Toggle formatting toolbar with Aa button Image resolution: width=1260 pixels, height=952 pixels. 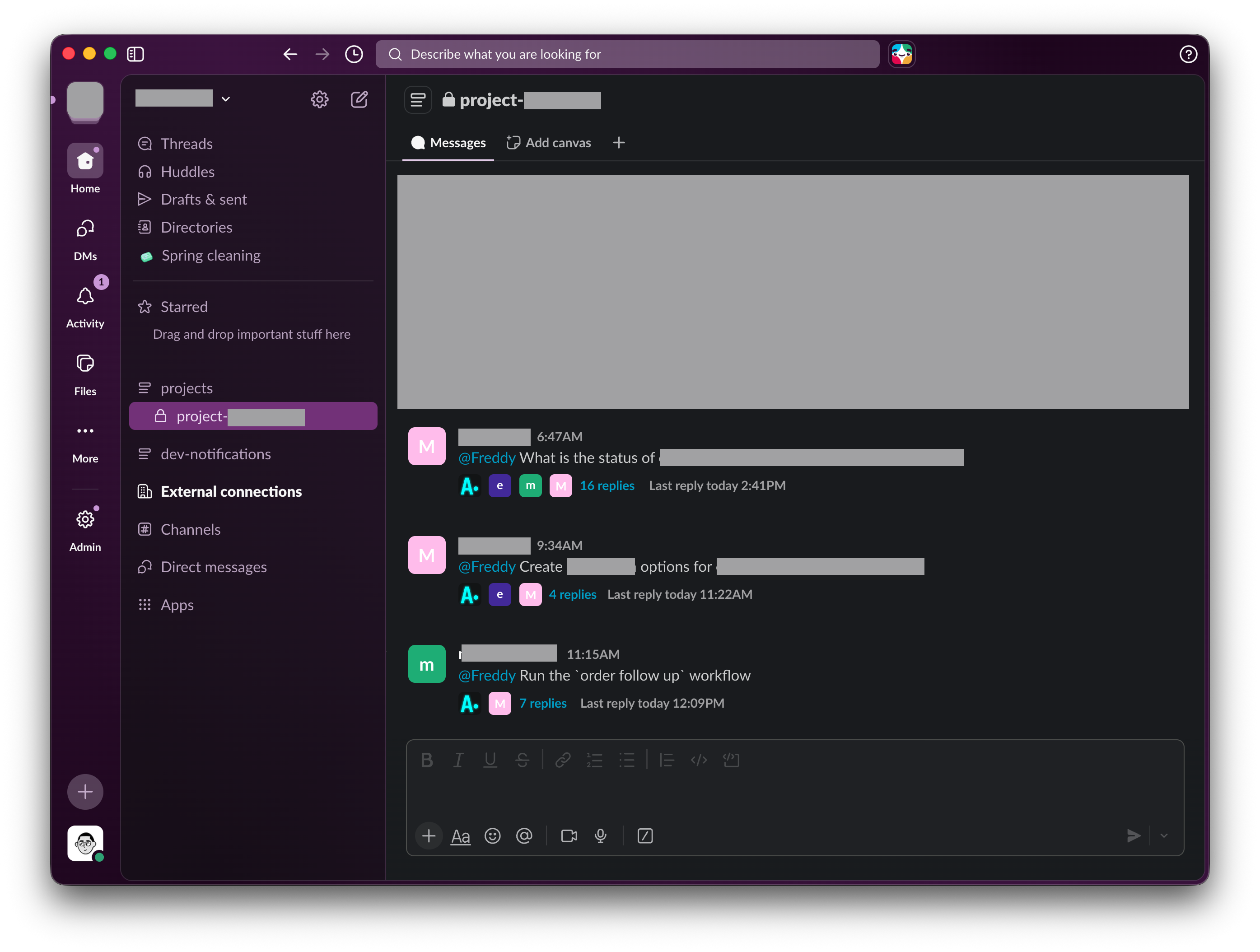(x=460, y=836)
